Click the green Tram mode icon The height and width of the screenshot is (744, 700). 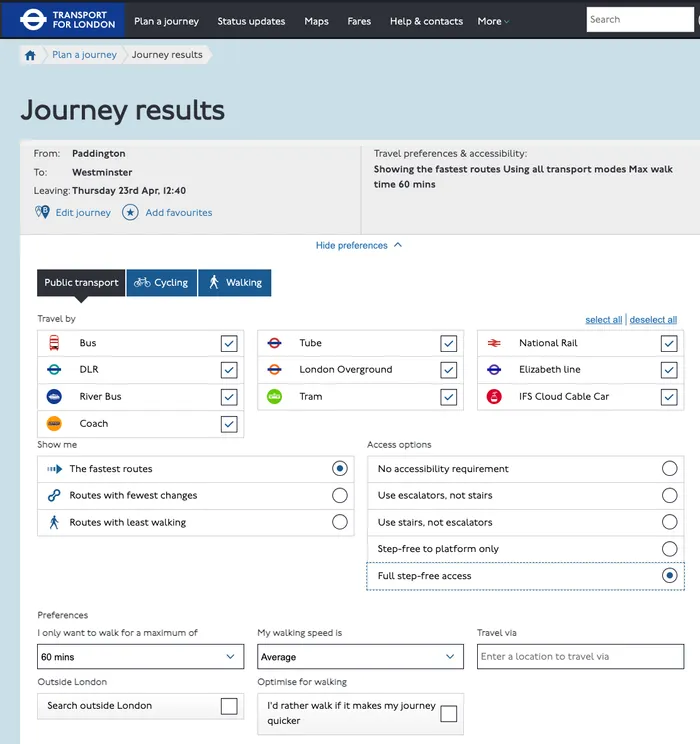click(275, 397)
